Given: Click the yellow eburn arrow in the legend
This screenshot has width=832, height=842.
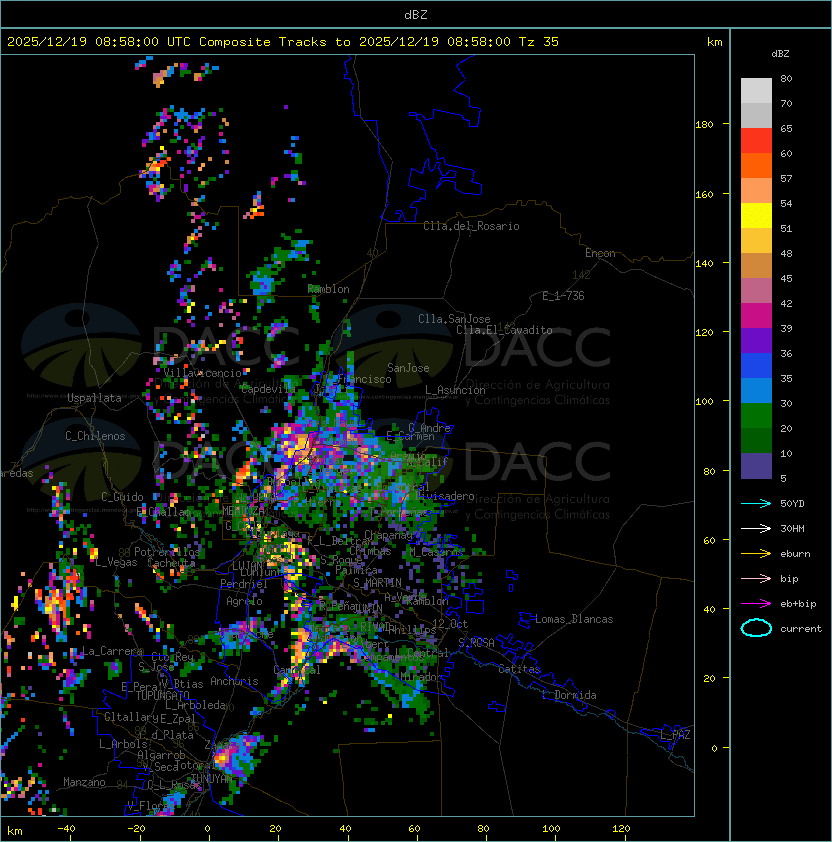Looking at the screenshot, I should 756,554.
